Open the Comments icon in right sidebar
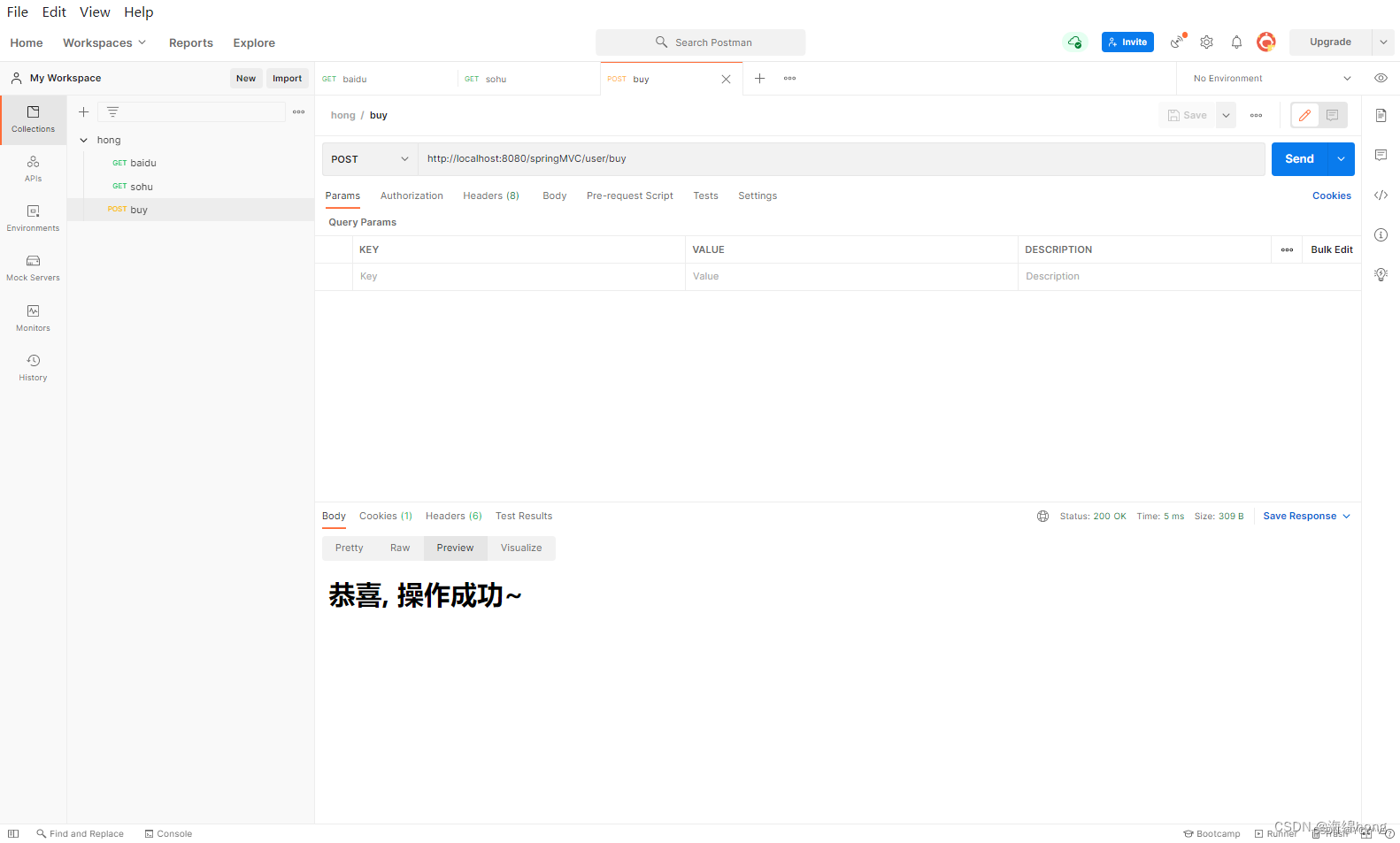The height and width of the screenshot is (843, 1400). pyautogui.click(x=1381, y=155)
